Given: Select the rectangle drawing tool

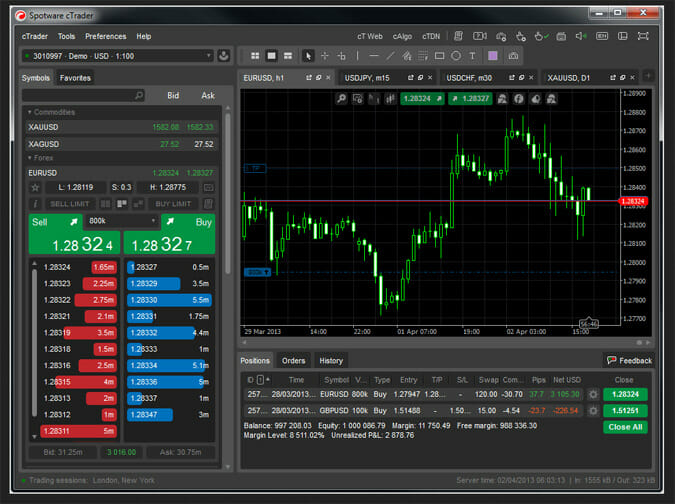Looking at the screenshot, I should click(x=440, y=56).
